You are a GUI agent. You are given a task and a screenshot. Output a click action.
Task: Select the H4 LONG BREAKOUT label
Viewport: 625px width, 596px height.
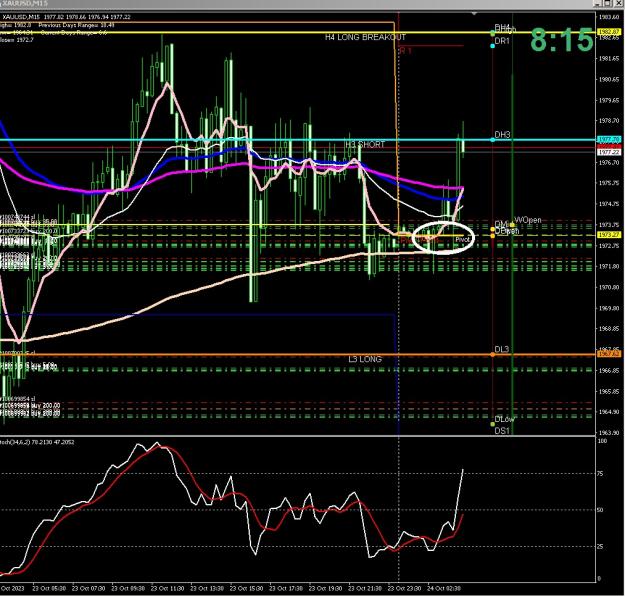(x=365, y=37)
